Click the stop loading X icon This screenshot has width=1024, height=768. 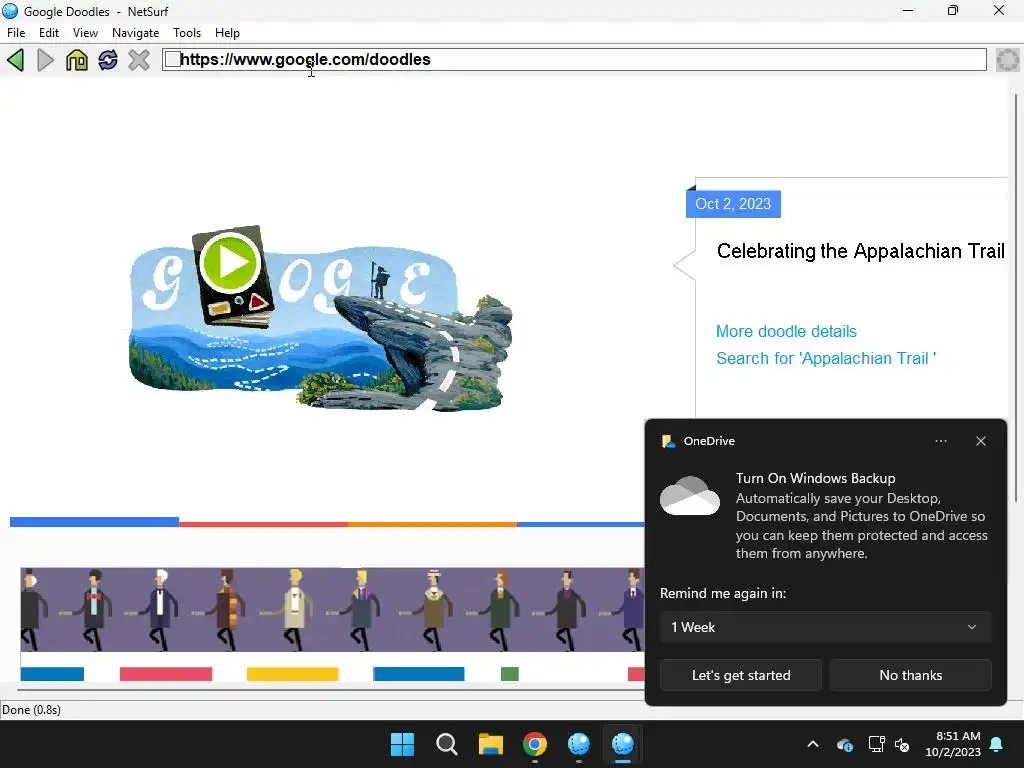coord(138,60)
